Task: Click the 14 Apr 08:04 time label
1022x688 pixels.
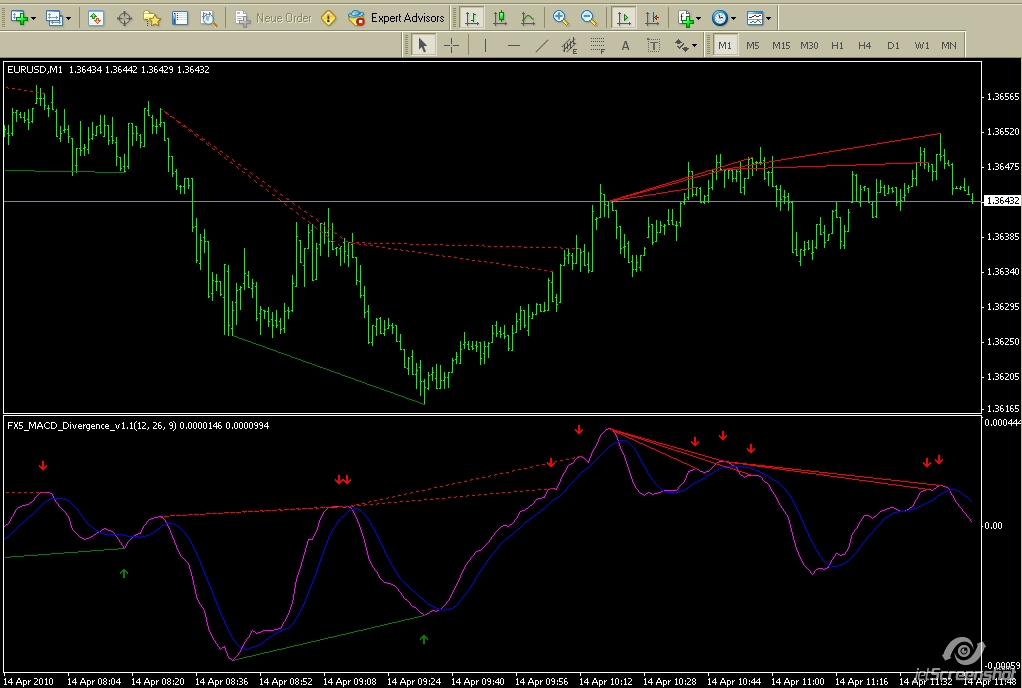Action: point(94,681)
